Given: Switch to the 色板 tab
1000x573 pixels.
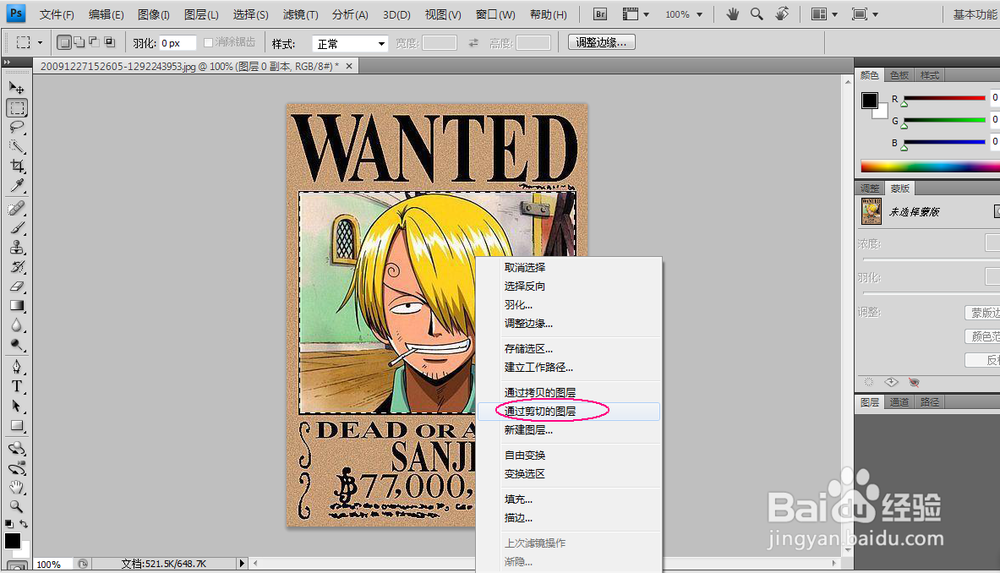Looking at the screenshot, I should pos(899,75).
